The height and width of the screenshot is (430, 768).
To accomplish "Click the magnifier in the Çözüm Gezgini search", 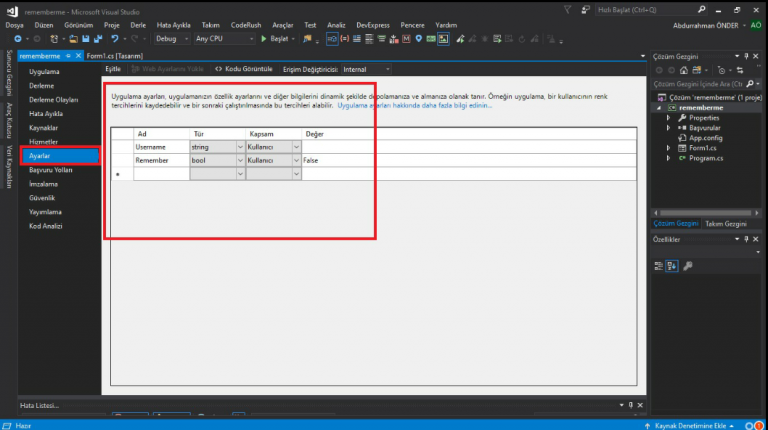I will pos(750,84).
